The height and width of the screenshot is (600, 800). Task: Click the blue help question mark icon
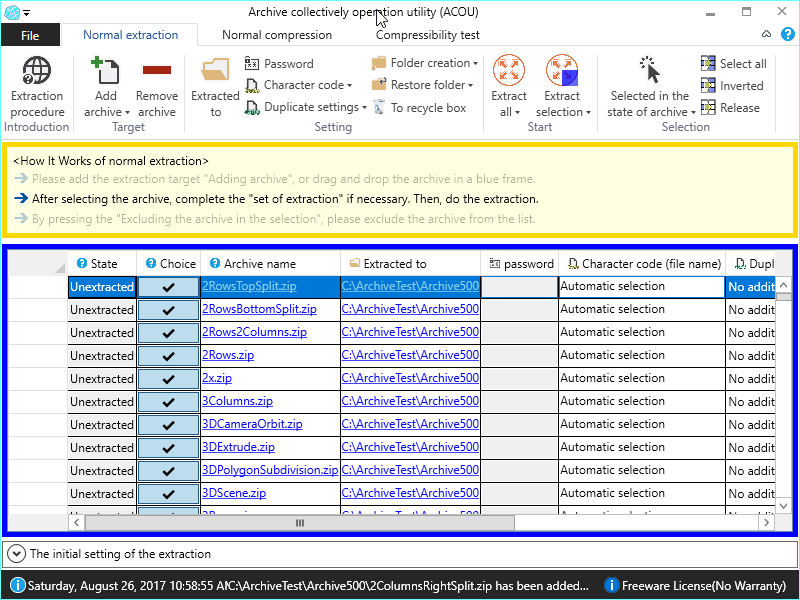[787, 34]
